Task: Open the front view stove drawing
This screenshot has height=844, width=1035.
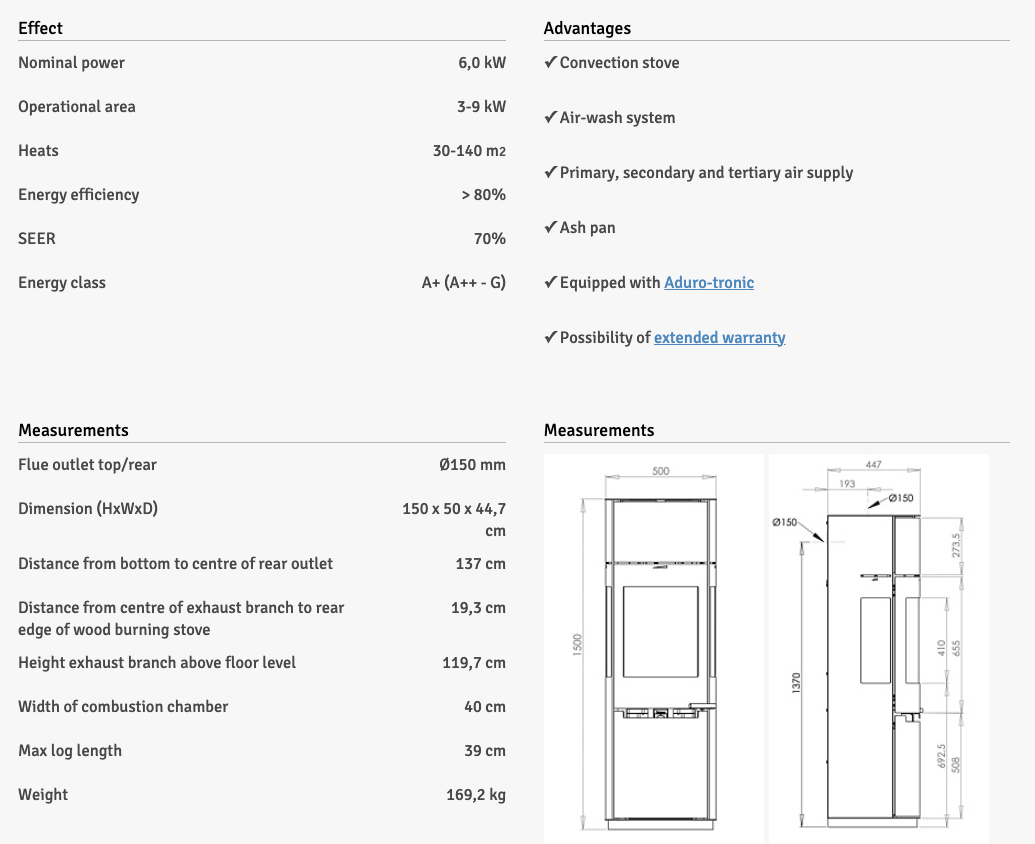Action: click(x=654, y=648)
